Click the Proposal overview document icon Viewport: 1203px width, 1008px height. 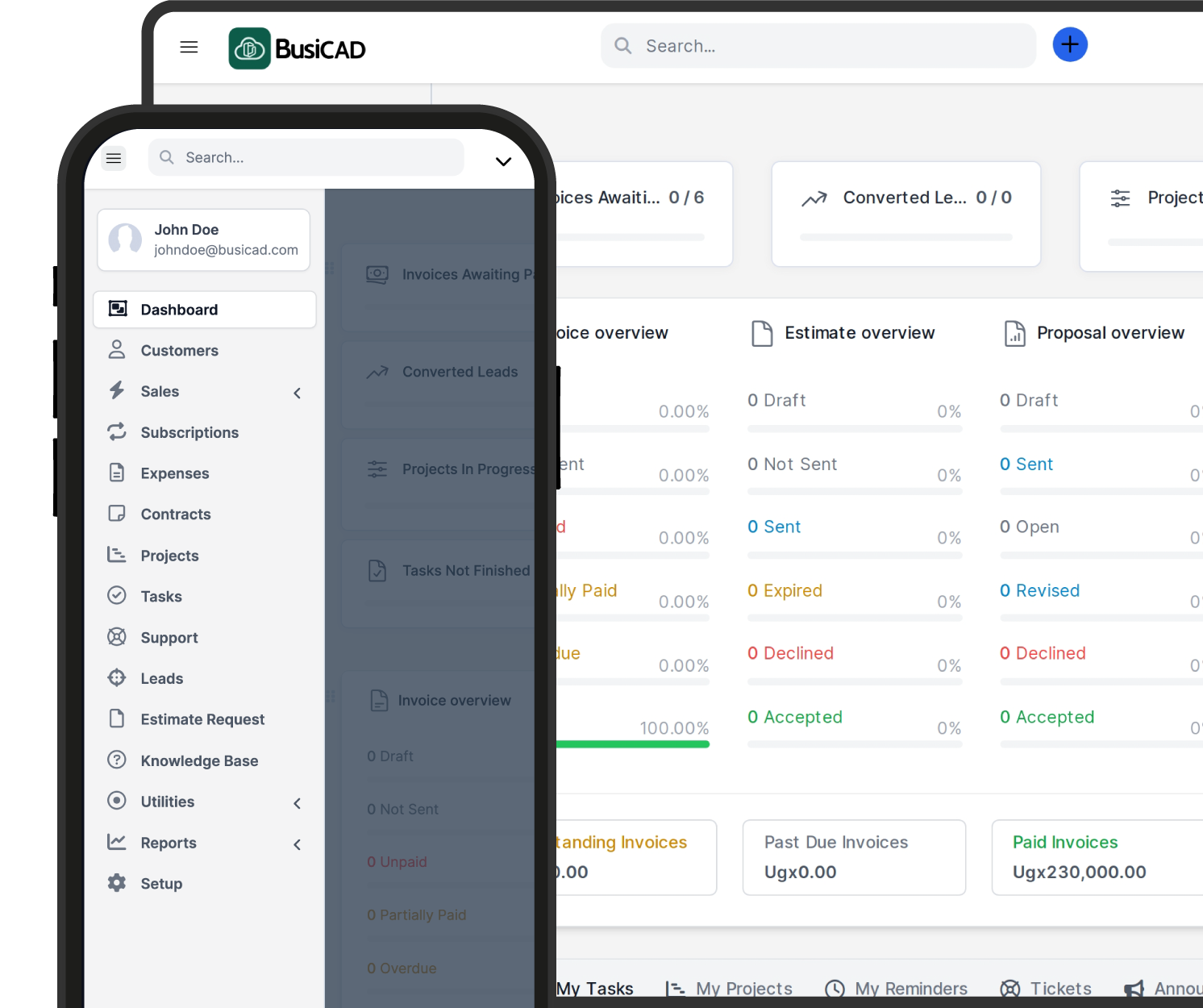[x=1015, y=333]
